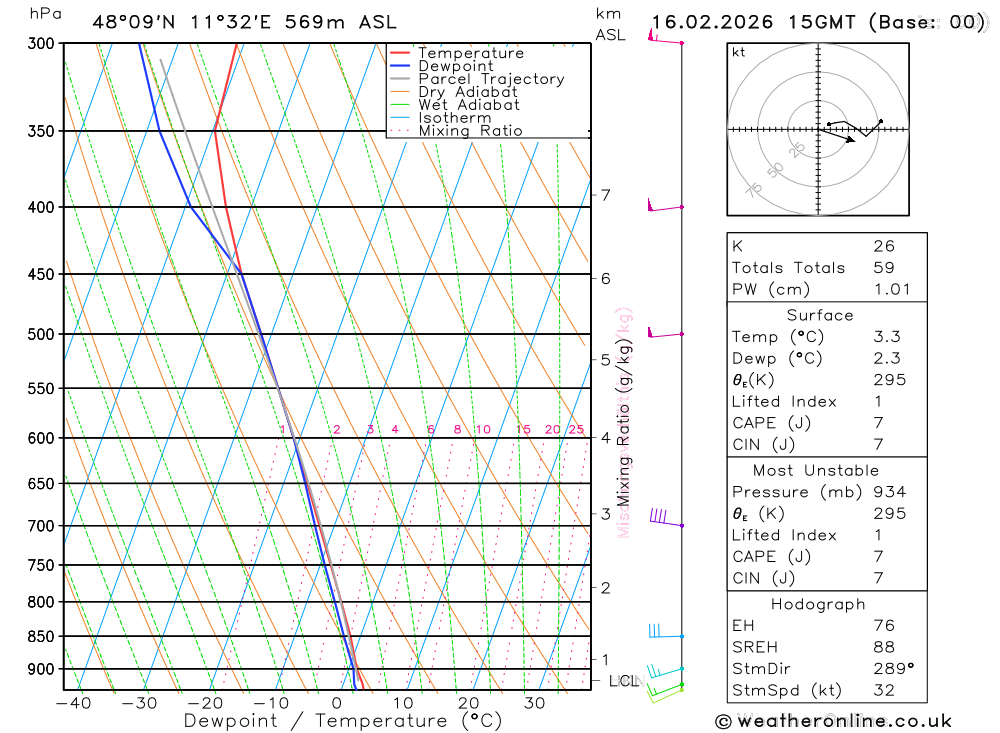Click the EH value 76

[x=884, y=626]
